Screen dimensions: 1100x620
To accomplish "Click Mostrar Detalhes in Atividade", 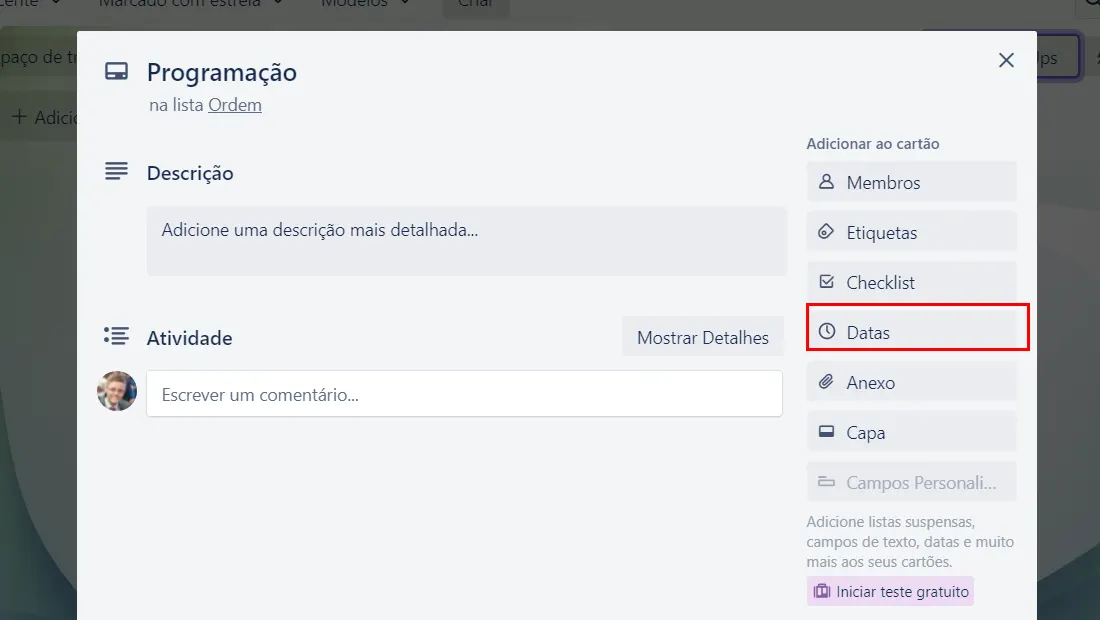I will [x=702, y=337].
